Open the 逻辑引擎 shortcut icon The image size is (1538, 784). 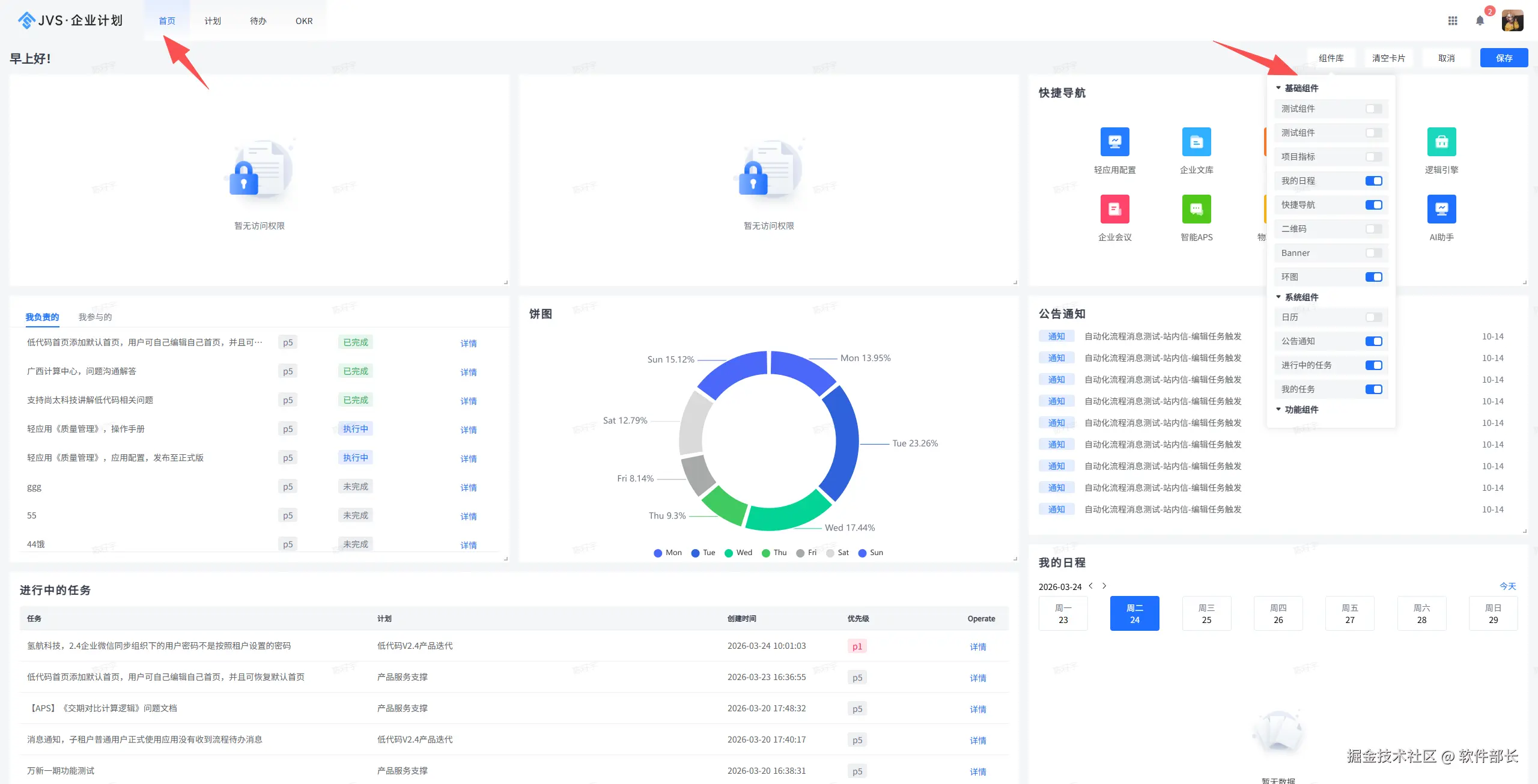(x=1441, y=142)
